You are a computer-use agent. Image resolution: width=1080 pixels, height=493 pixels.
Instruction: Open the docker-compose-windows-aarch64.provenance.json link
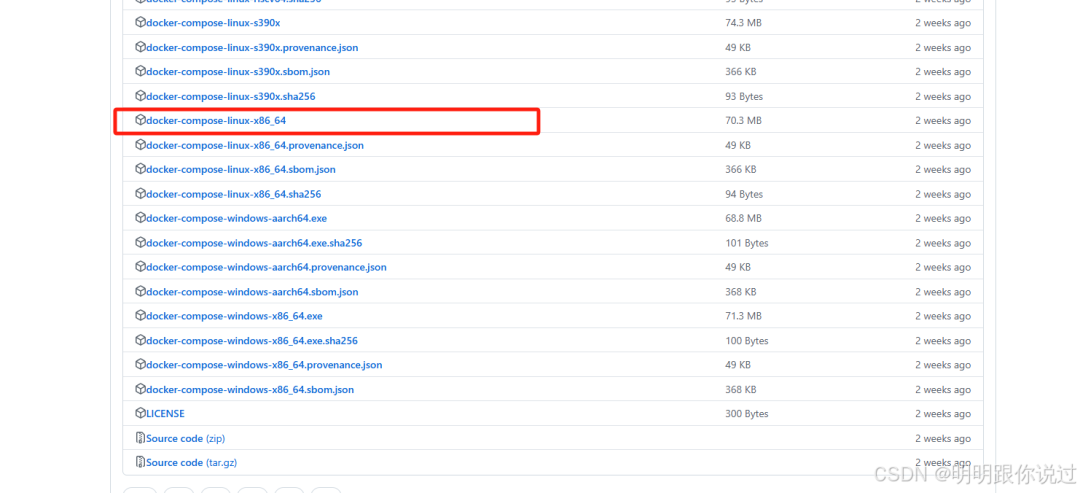[266, 267]
